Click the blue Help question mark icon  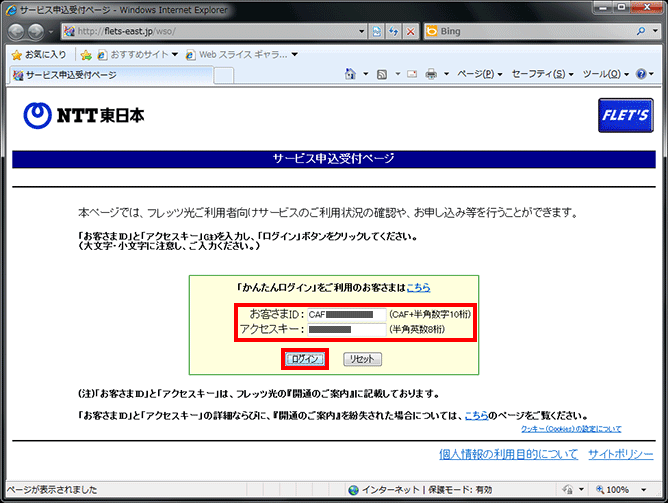[641, 74]
